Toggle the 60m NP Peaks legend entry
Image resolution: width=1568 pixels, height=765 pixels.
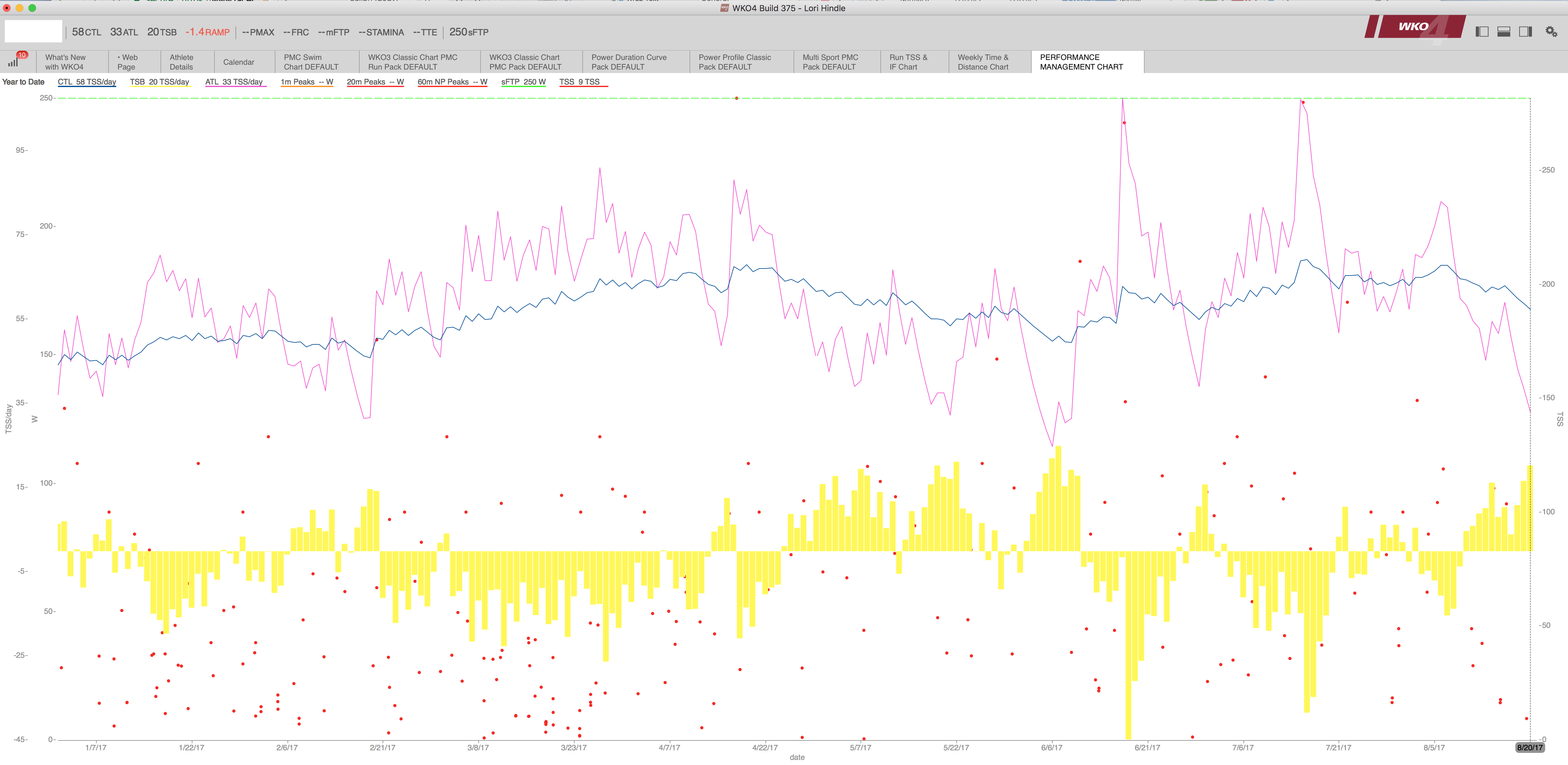click(x=452, y=82)
